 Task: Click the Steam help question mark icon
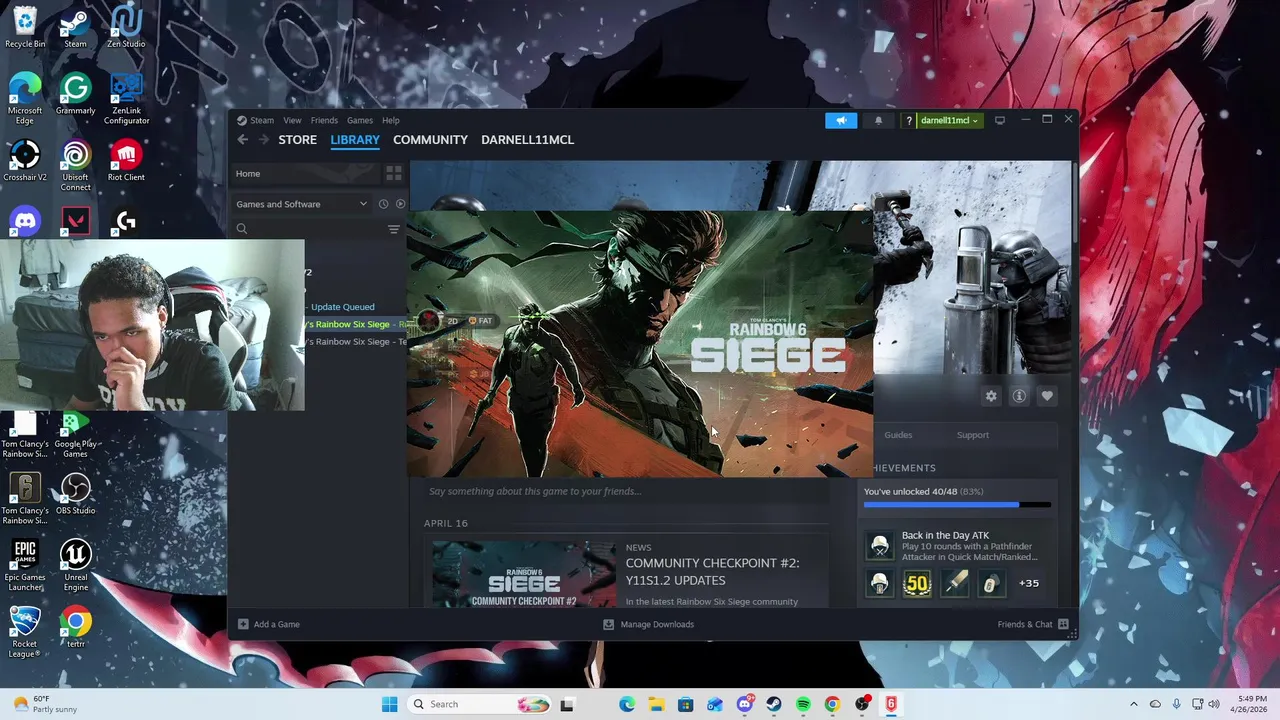pos(909,120)
